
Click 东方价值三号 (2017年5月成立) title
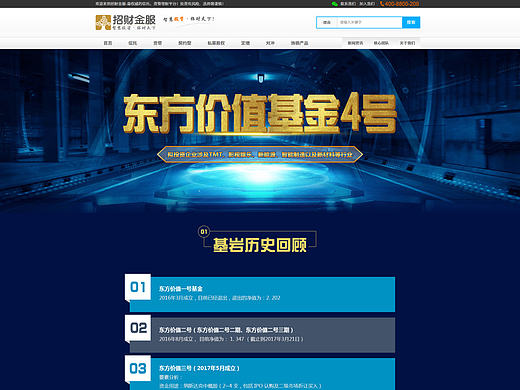[x=199, y=368]
